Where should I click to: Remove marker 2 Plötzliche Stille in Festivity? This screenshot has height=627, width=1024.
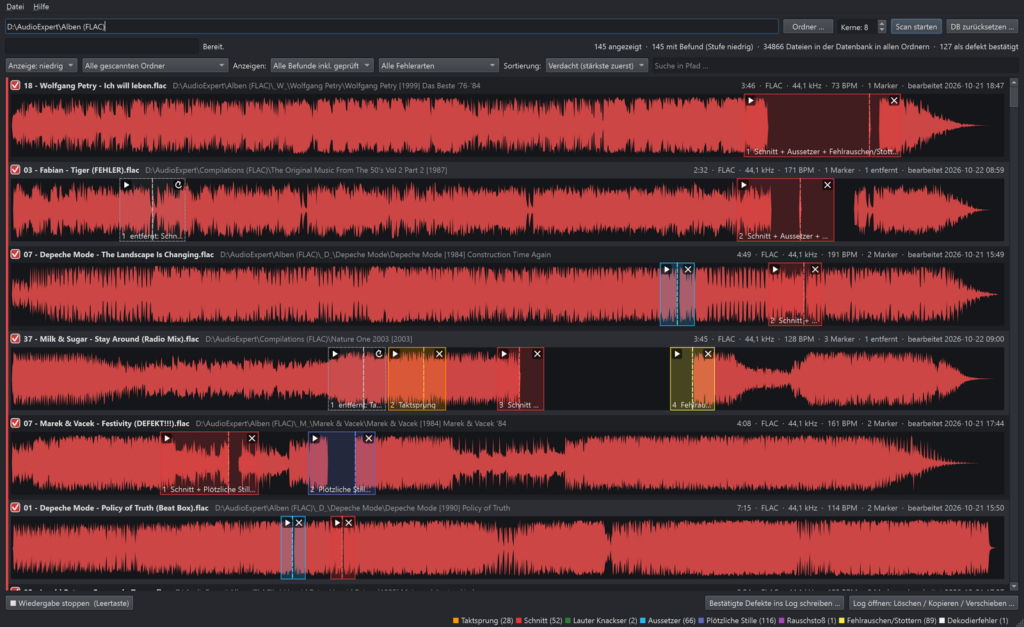(368, 438)
